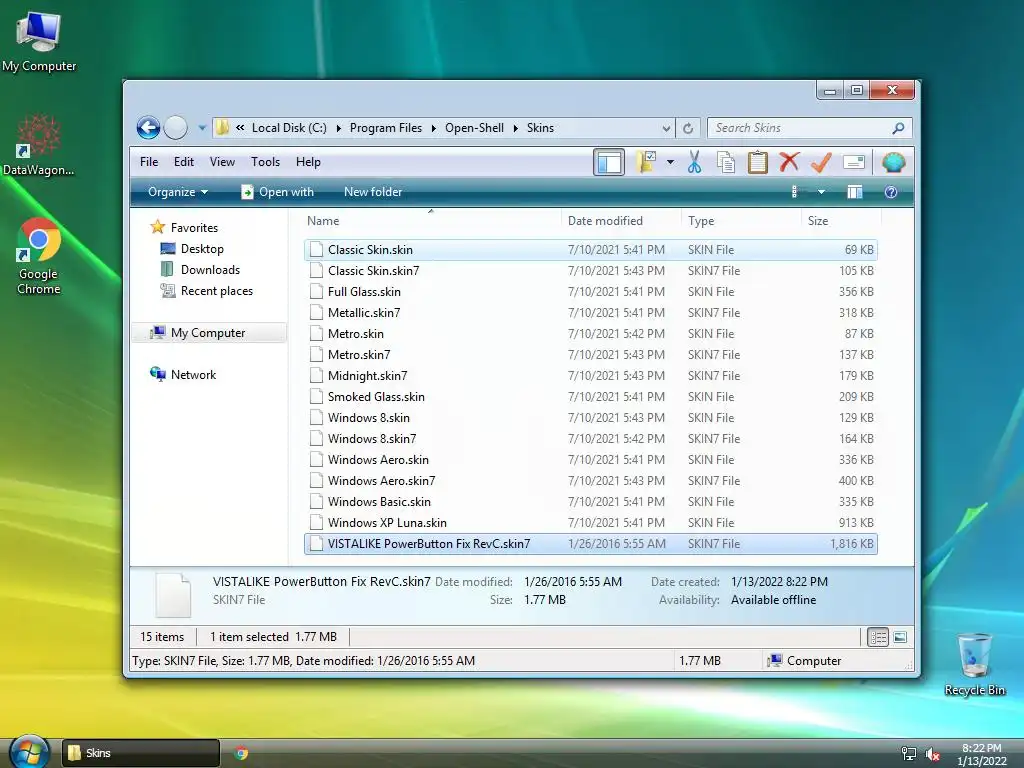Click Chrome icon in the taskbar
This screenshot has width=1024, height=768.
click(241, 753)
